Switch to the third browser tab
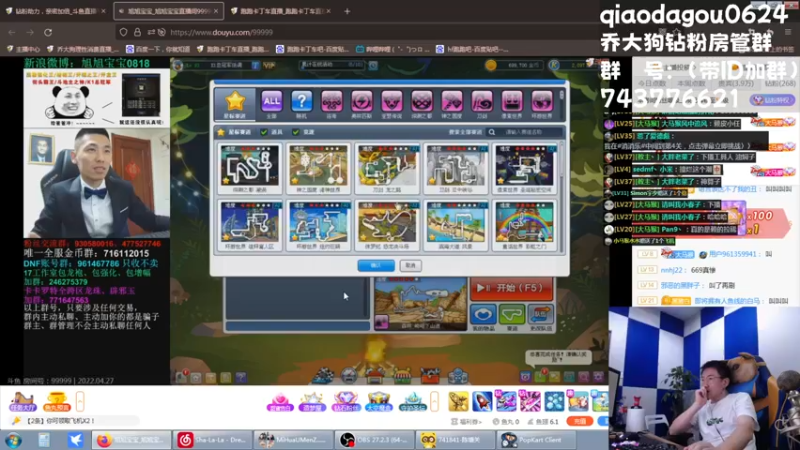This screenshot has height=450, width=800. [281, 11]
